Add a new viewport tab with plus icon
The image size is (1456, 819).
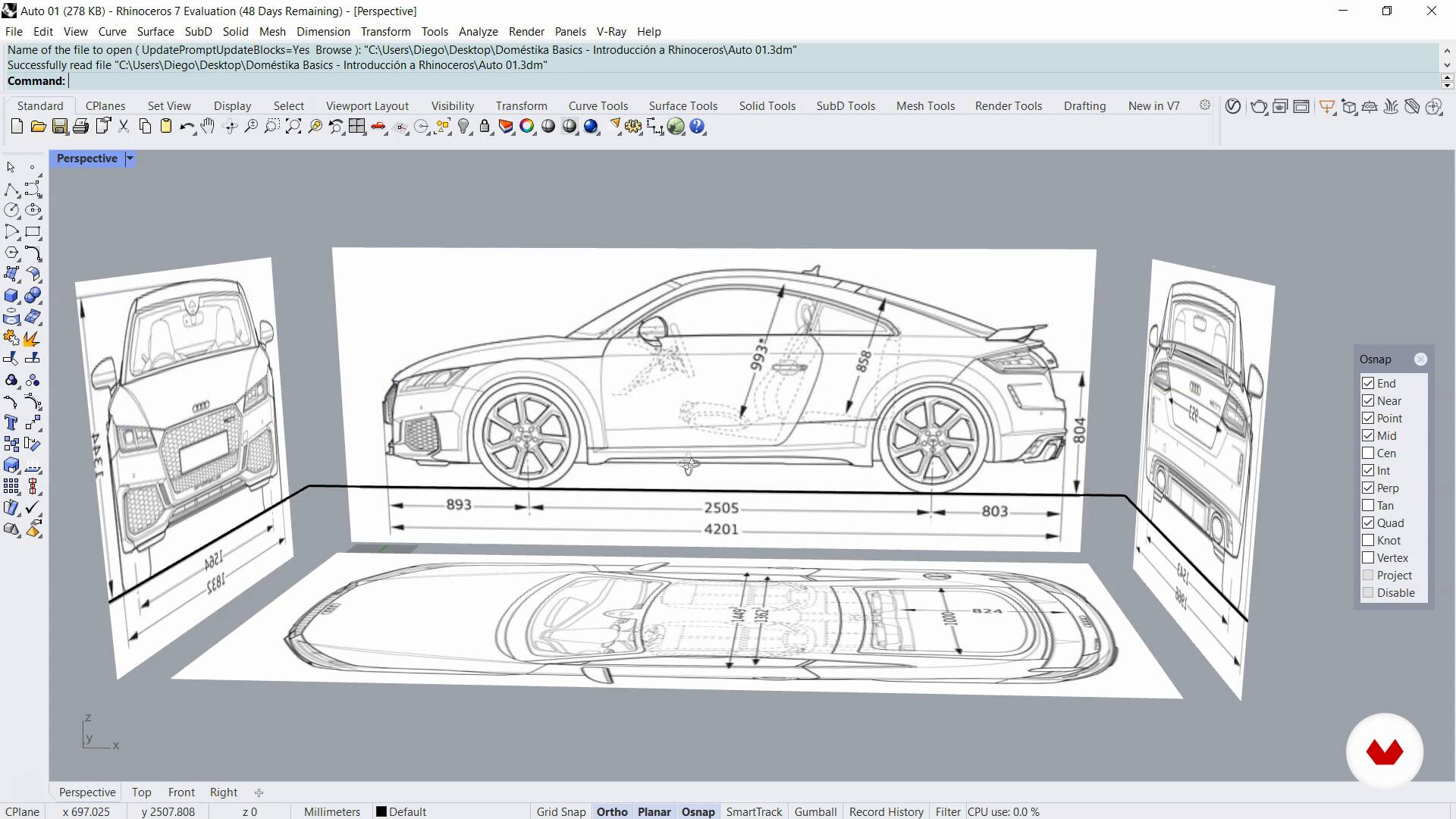pos(259,793)
